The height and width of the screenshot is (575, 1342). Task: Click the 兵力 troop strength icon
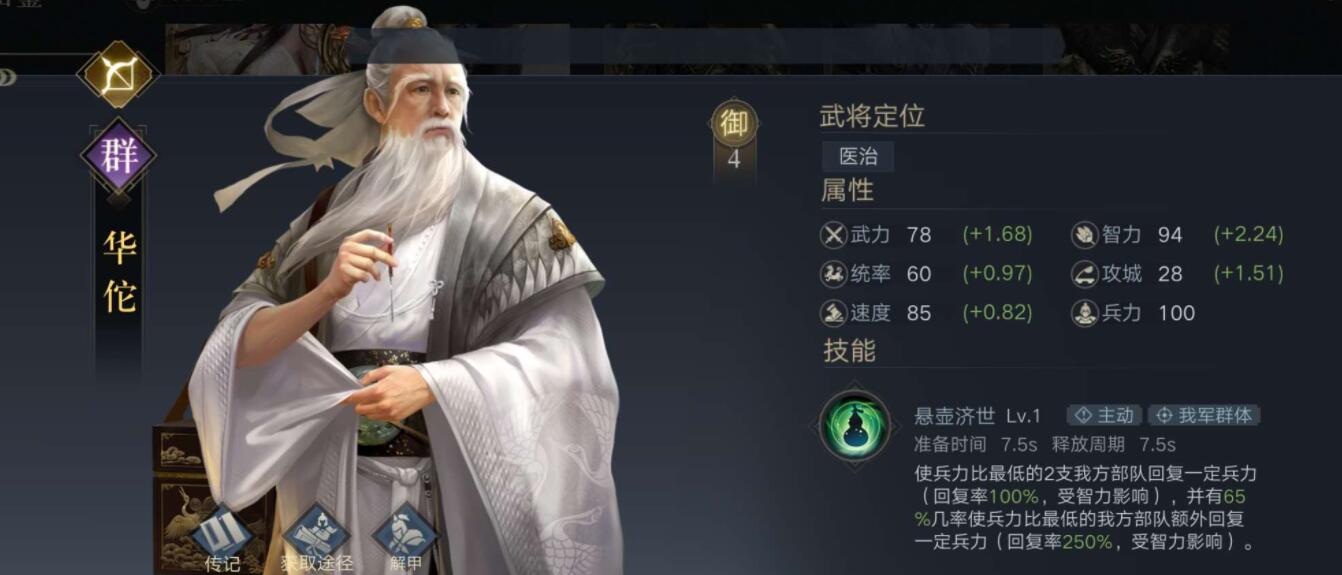click(1085, 313)
